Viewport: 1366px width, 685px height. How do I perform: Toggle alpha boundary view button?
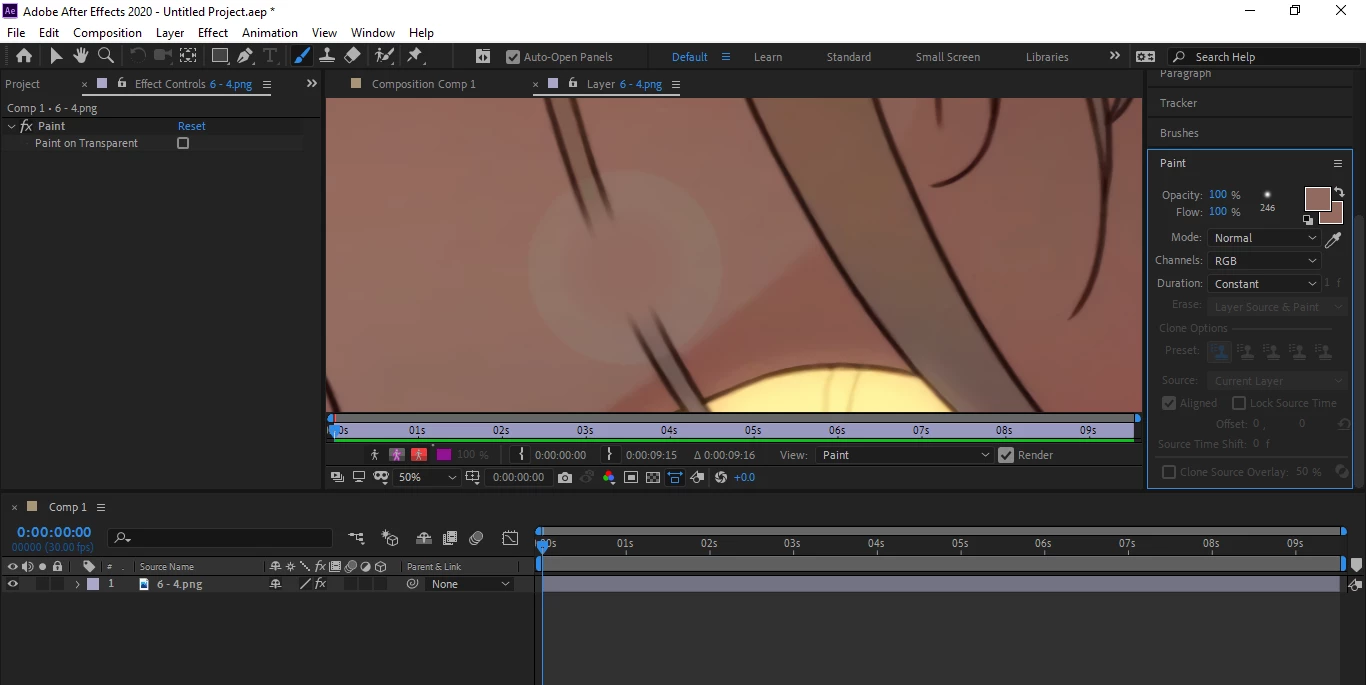[396, 455]
